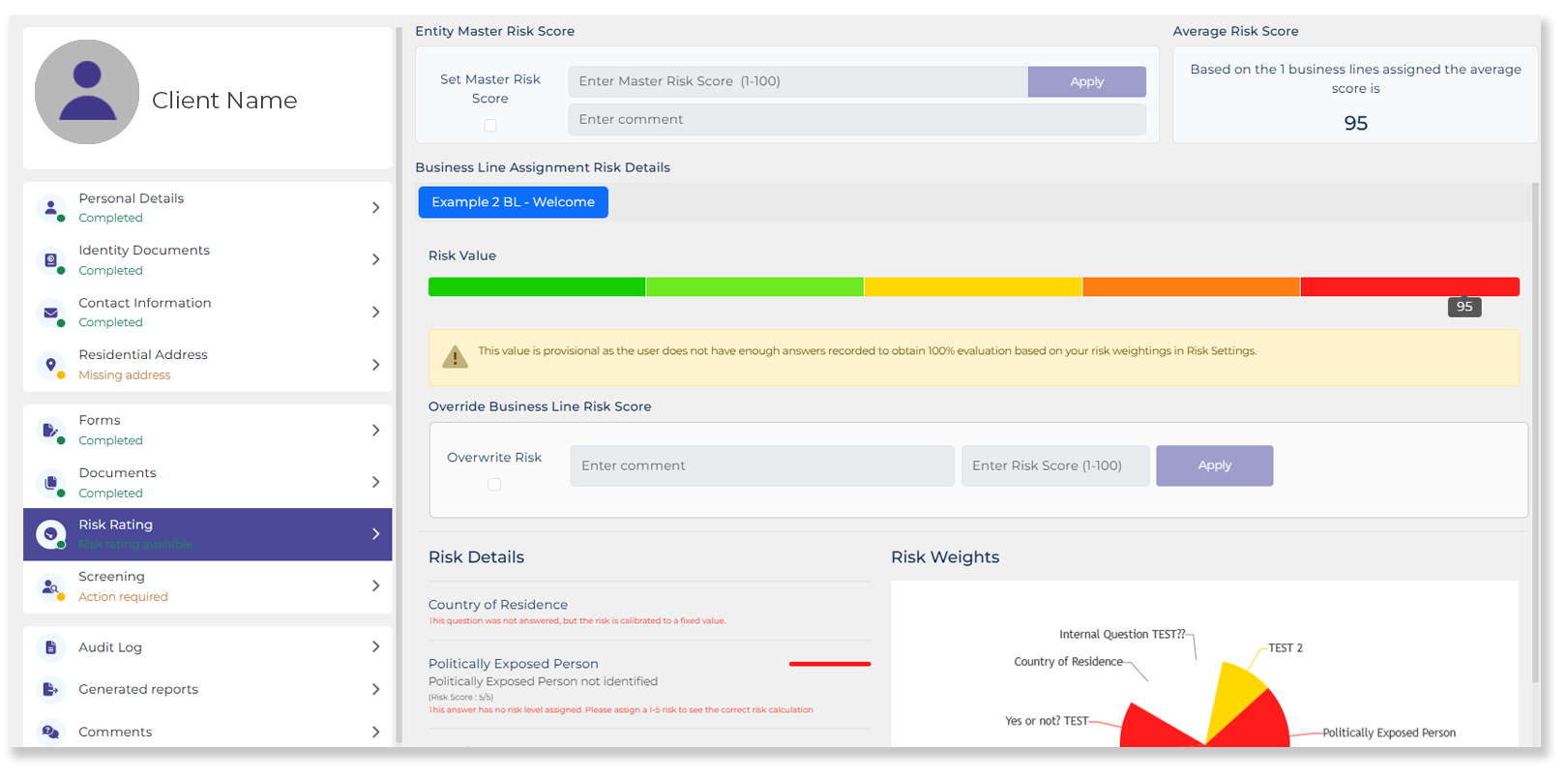Screen dimensions: 1568x779
Task: Expand Screening with its chevron
Action: click(375, 585)
